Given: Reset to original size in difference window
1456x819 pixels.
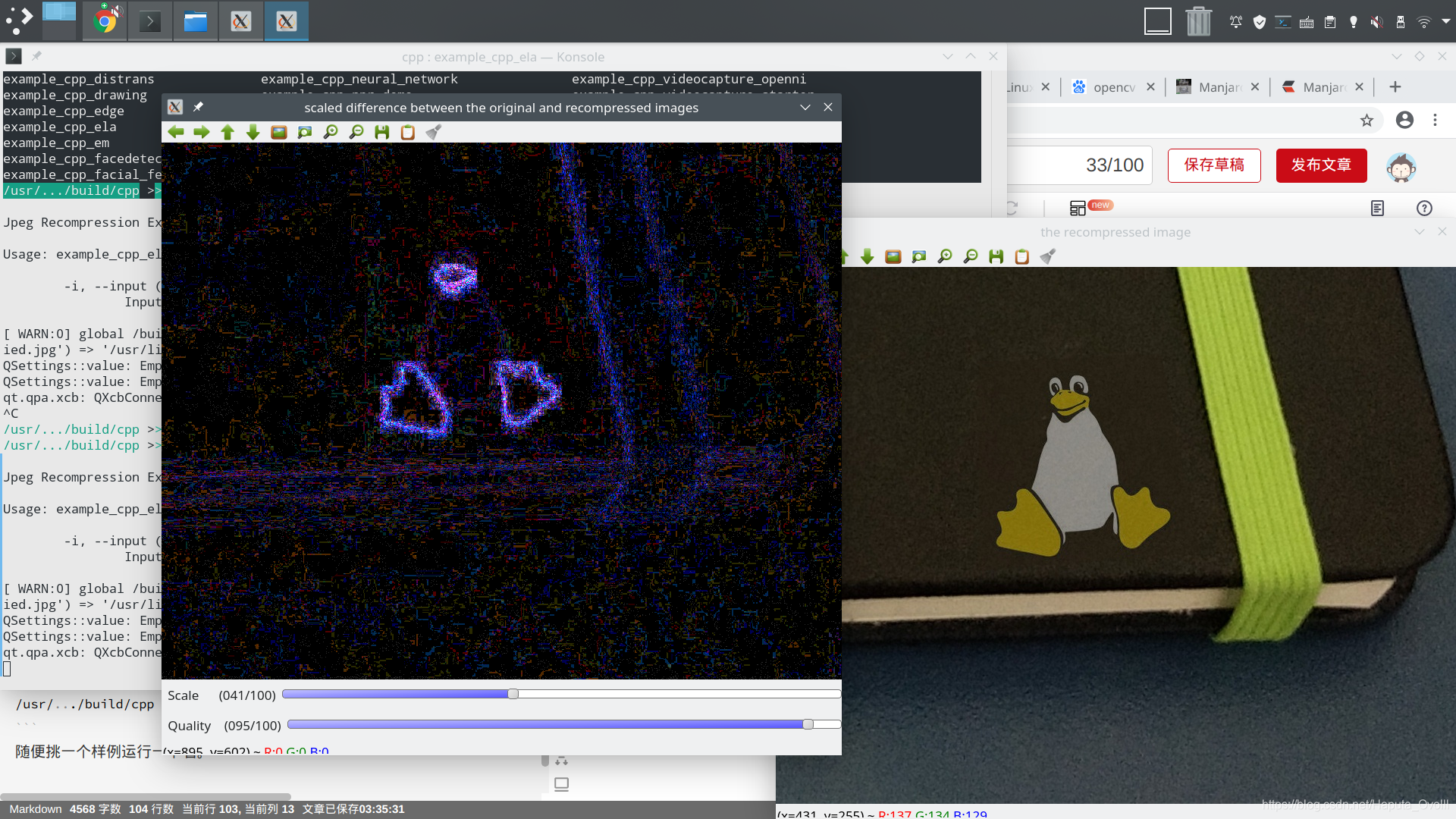Looking at the screenshot, I should coord(279,132).
